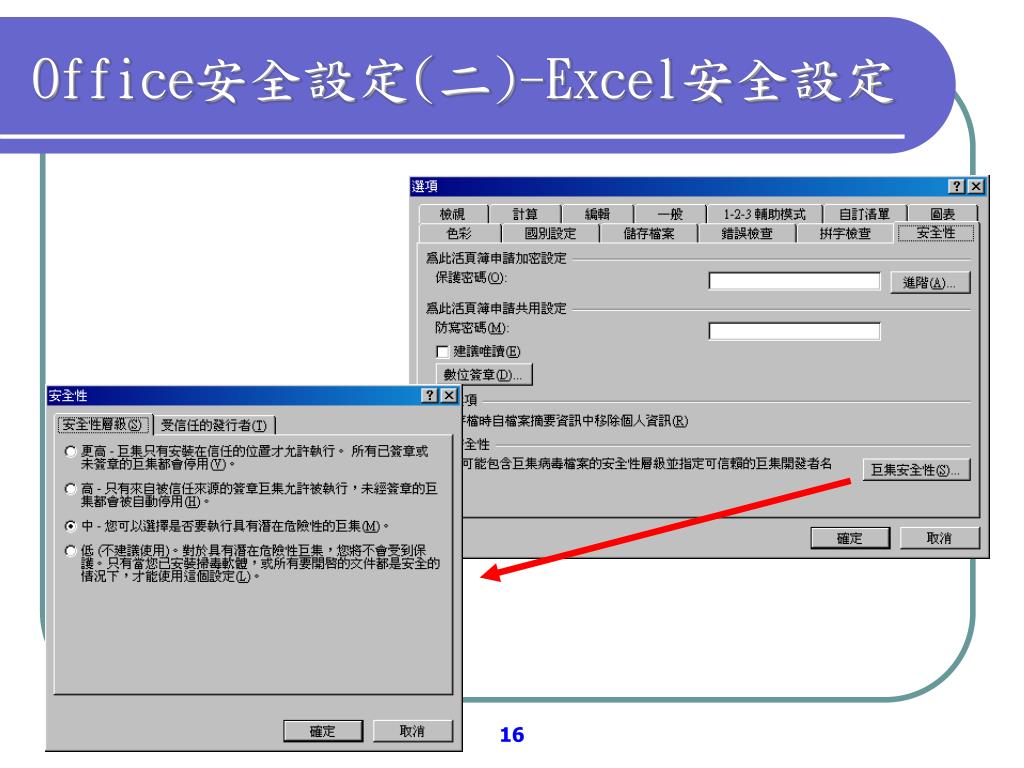The image size is (1024, 768).
Task: Close the 安全性 security dialog
Action: click(449, 395)
